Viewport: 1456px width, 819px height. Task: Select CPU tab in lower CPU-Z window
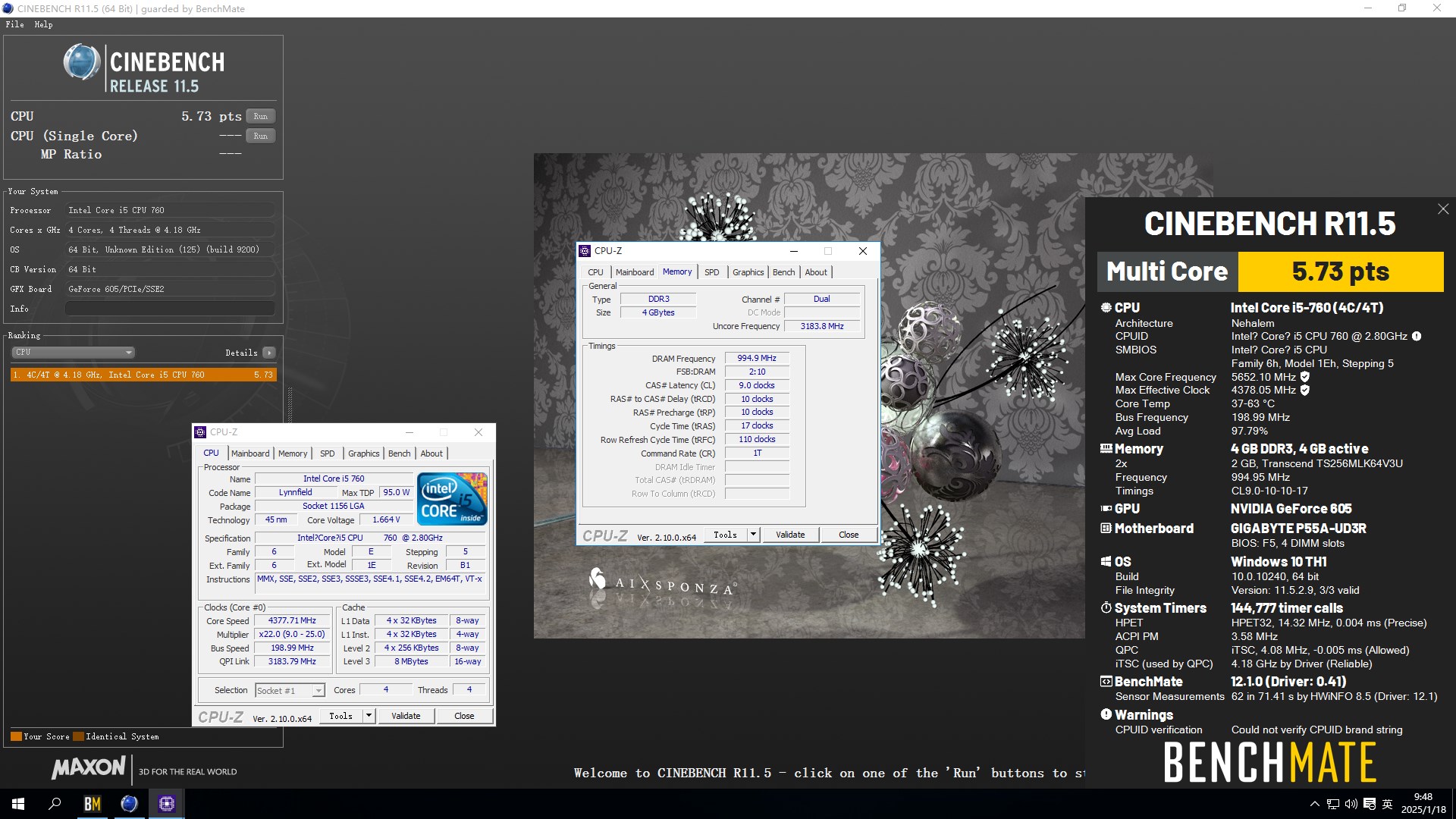tap(212, 453)
